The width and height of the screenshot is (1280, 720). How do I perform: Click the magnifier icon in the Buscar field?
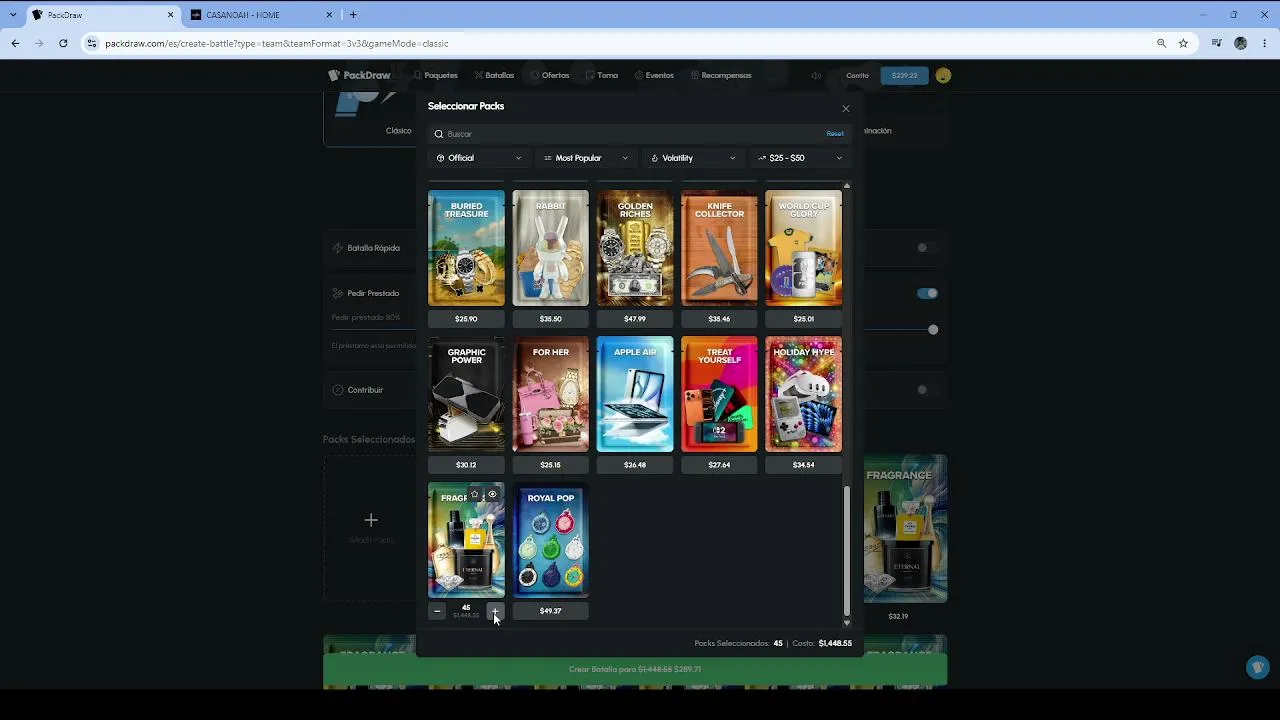click(439, 134)
